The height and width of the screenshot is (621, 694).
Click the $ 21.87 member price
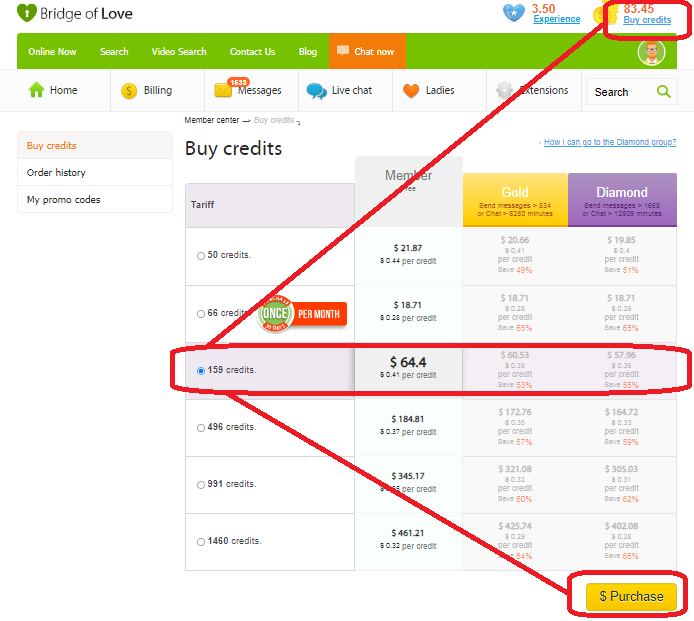click(408, 248)
